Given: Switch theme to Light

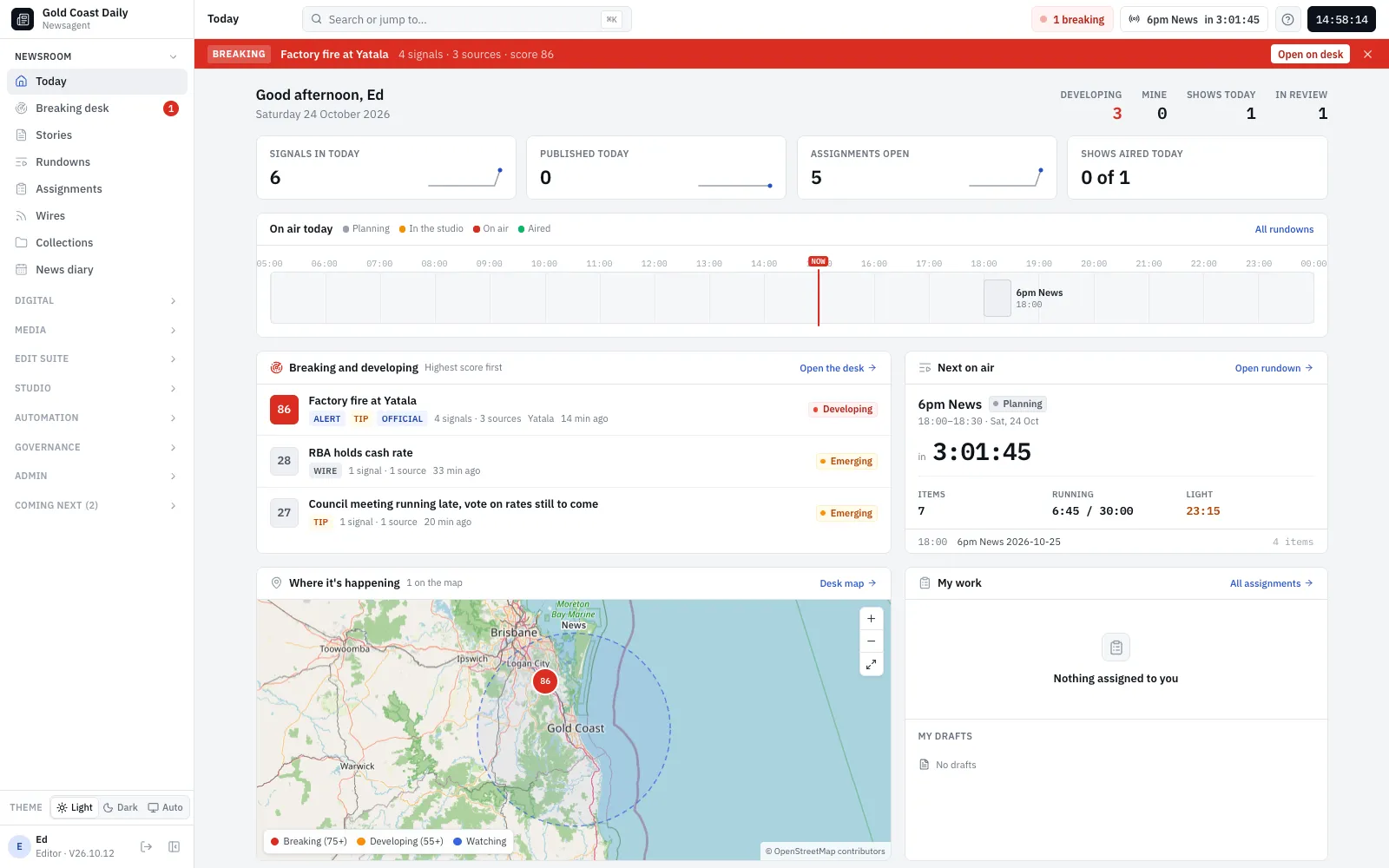Looking at the screenshot, I should click(75, 807).
